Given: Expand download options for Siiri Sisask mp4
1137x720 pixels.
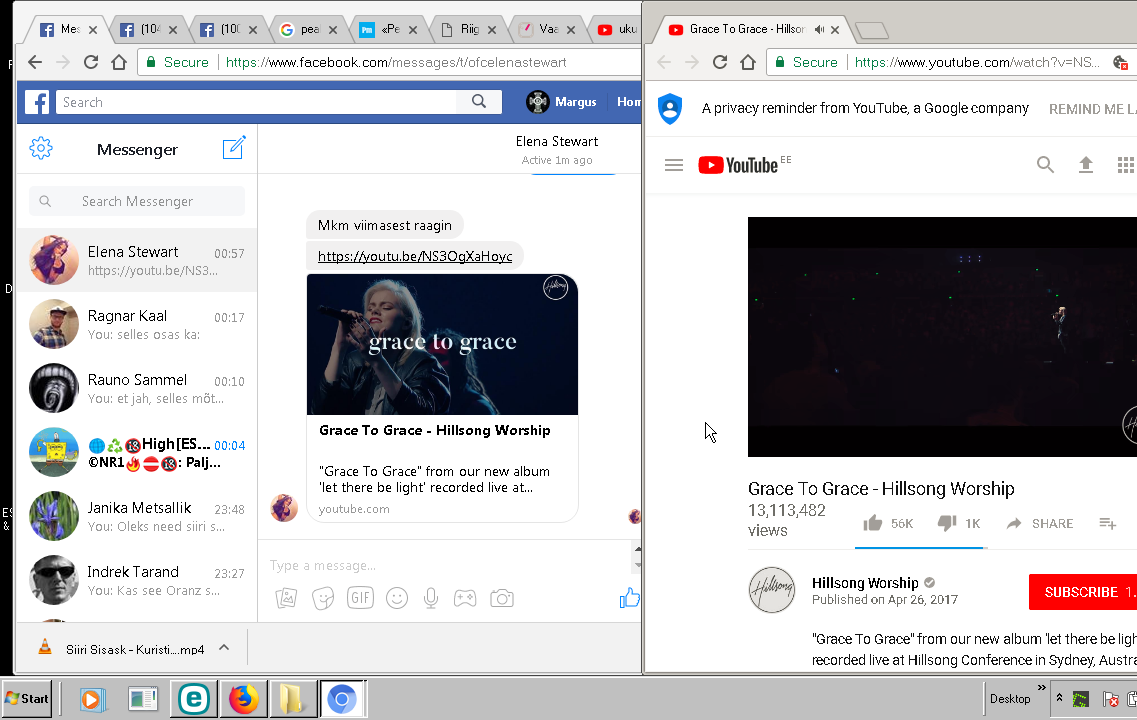Looking at the screenshot, I should coord(224,647).
